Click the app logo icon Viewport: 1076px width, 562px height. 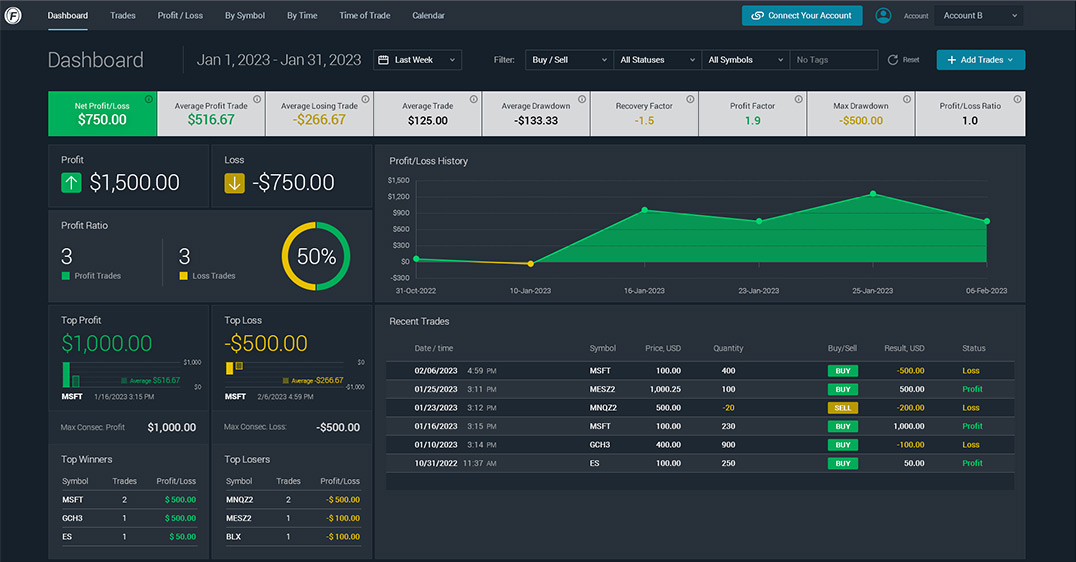pos(13,15)
